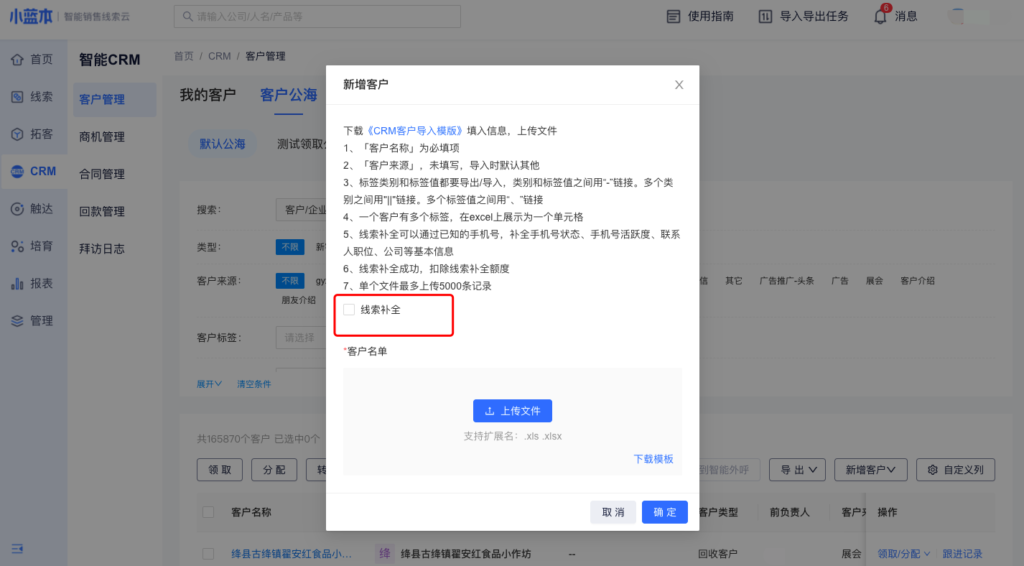Select 商机管理 in CRM menu
The width and height of the screenshot is (1024, 566).
click(x=102, y=137)
